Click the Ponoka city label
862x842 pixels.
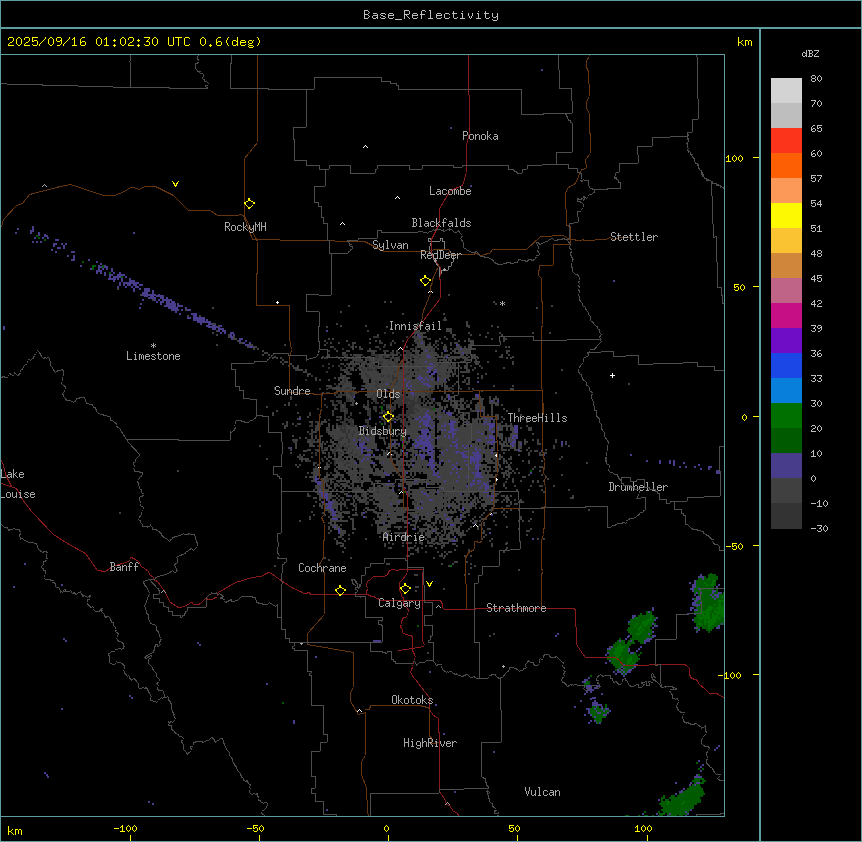click(480, 136)
